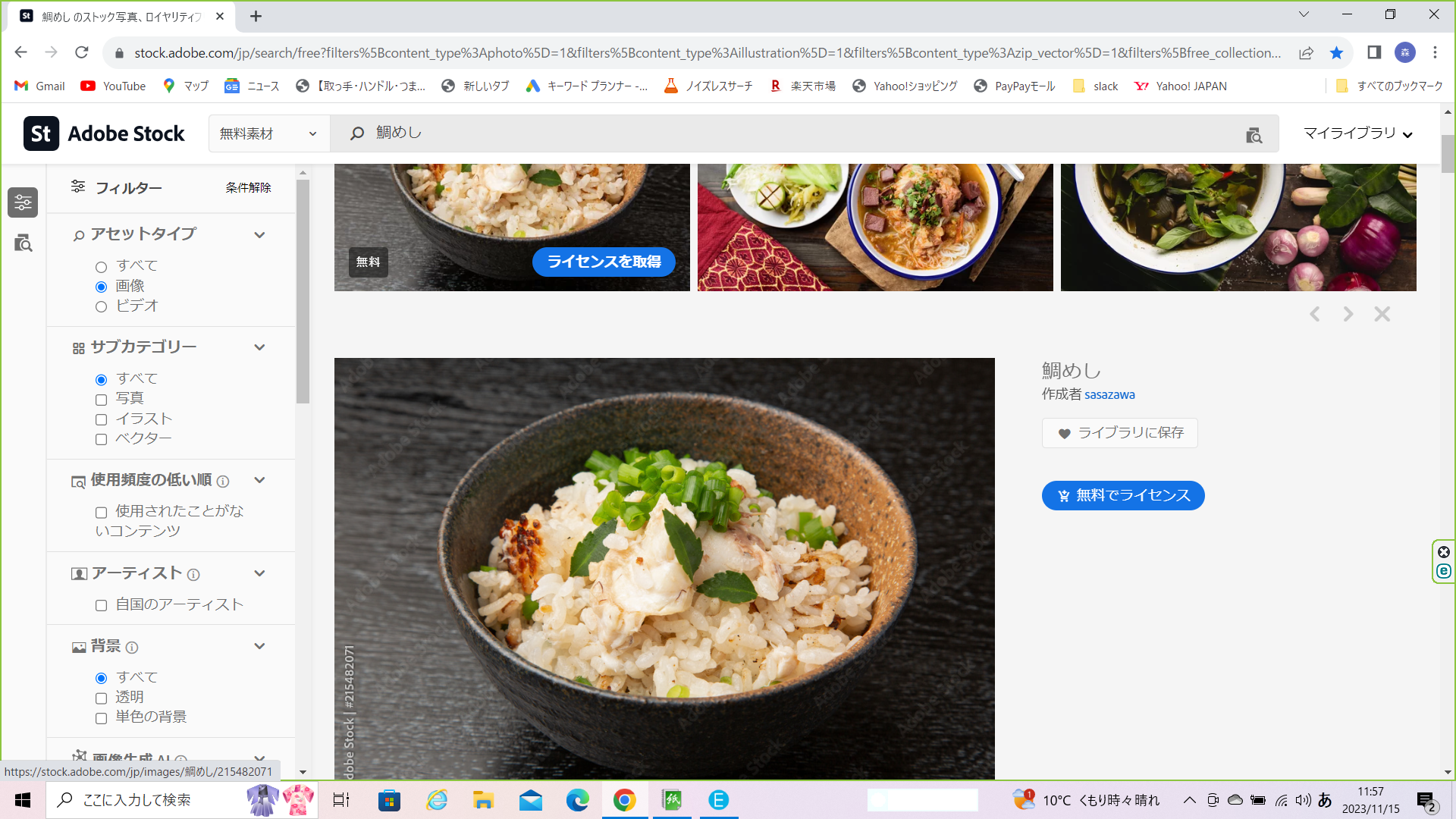
Task: Open new browser tab
Action: pos(256,16)
